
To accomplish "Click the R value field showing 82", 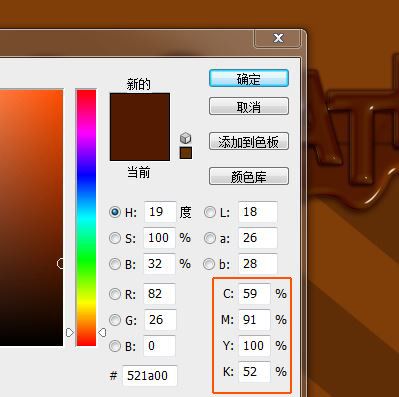I will click(x=159, y=294).
